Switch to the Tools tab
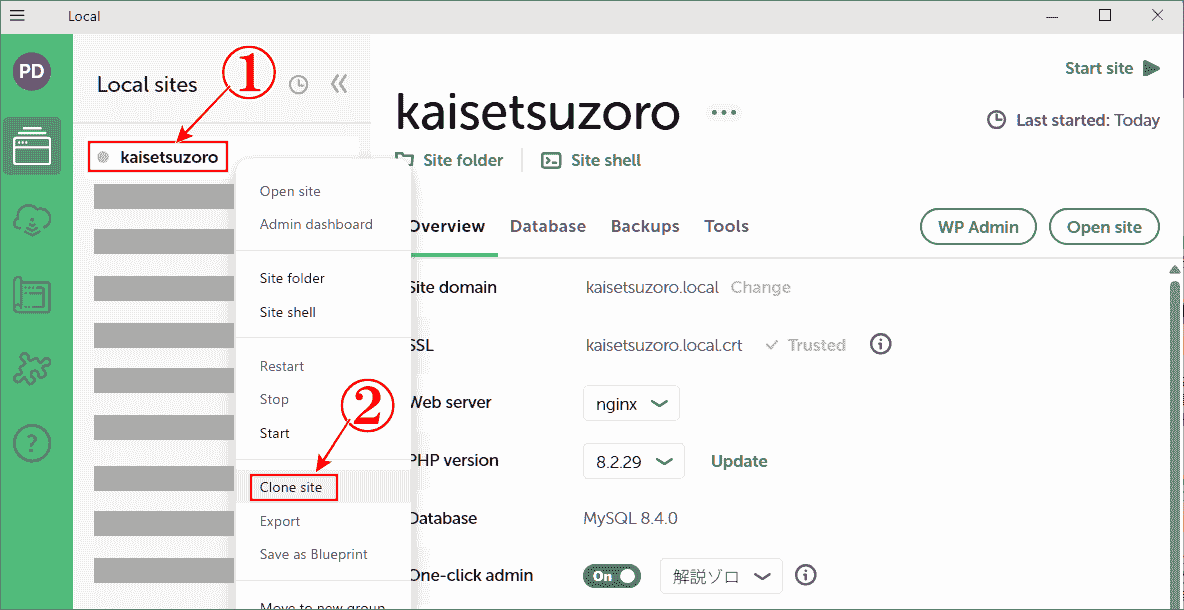This screenshot has width=1184, height=610. click(x=726, y=226)
